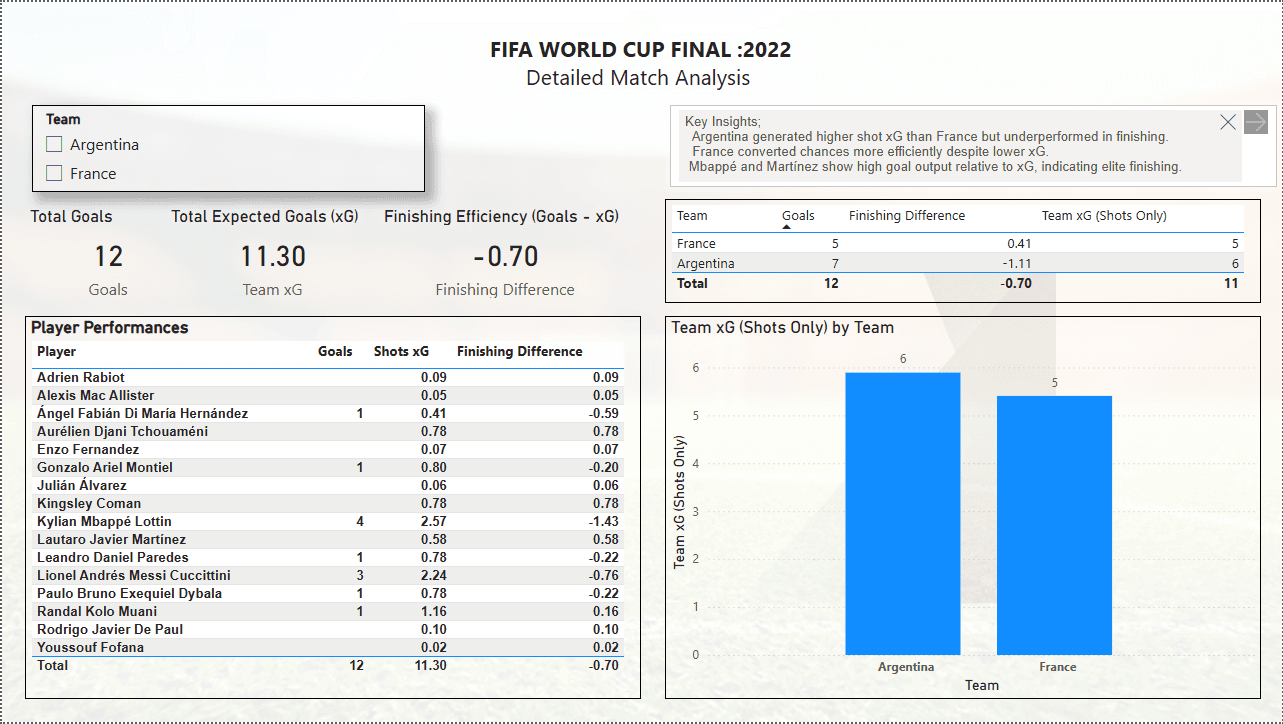This screenshot has width=1283, height=724.
Task: Close the Key Insights text box
Action: coord(1228,122)
